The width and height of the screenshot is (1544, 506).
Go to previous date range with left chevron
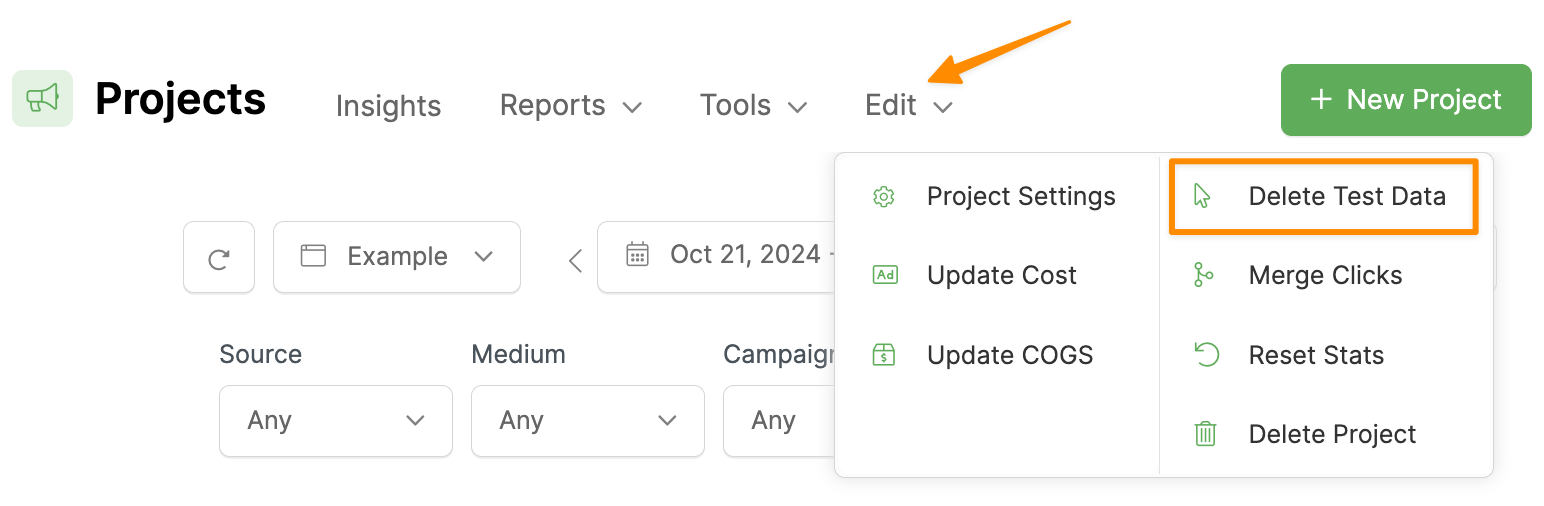click(575, 260)
